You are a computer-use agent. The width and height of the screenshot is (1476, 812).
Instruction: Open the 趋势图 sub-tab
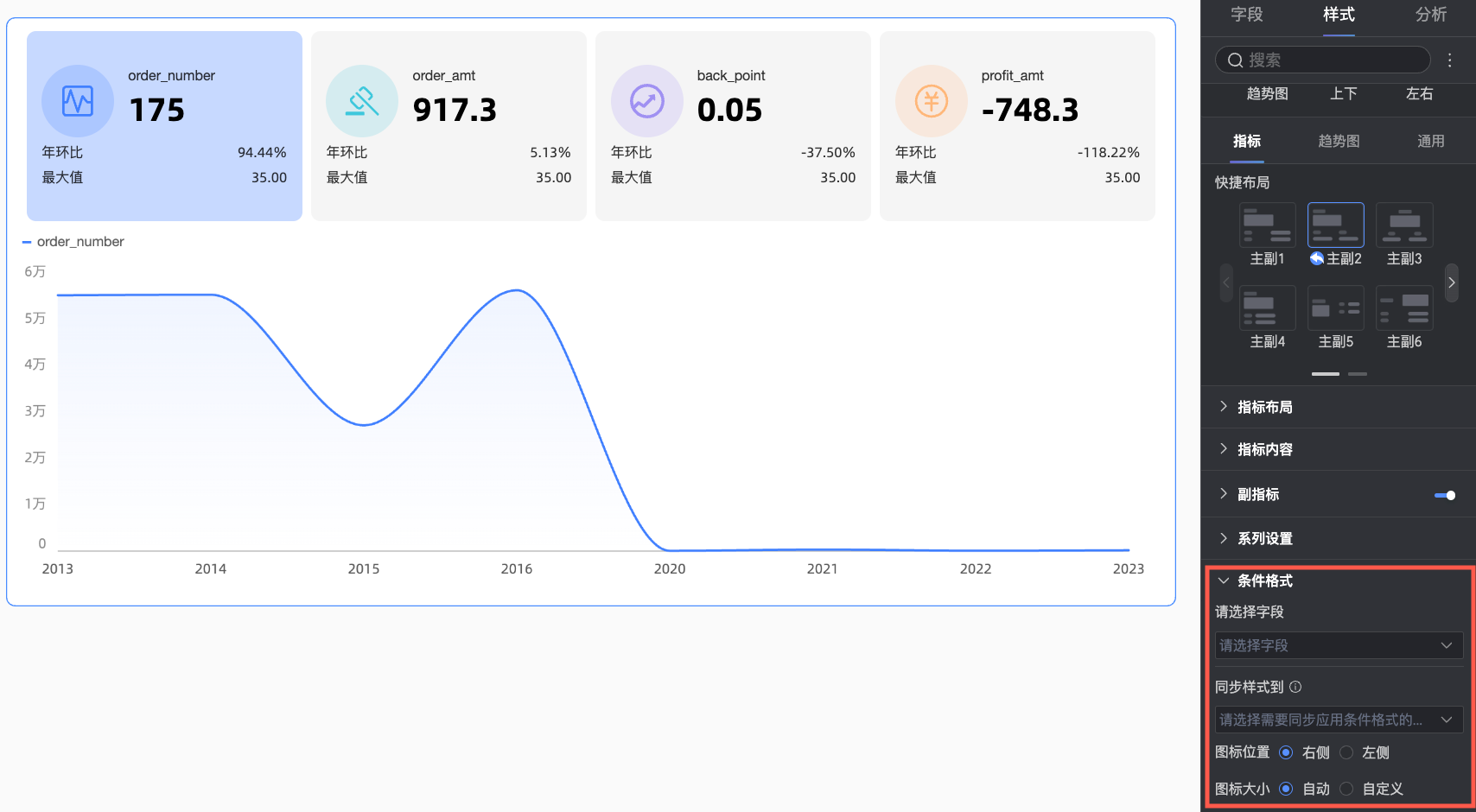[x=1339, y=141]
